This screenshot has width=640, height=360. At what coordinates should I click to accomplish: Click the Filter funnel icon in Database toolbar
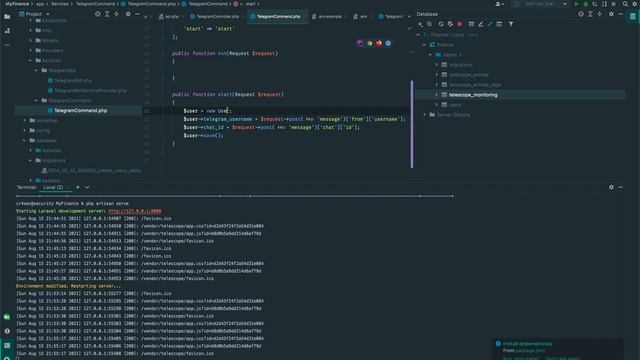[511, 24]
